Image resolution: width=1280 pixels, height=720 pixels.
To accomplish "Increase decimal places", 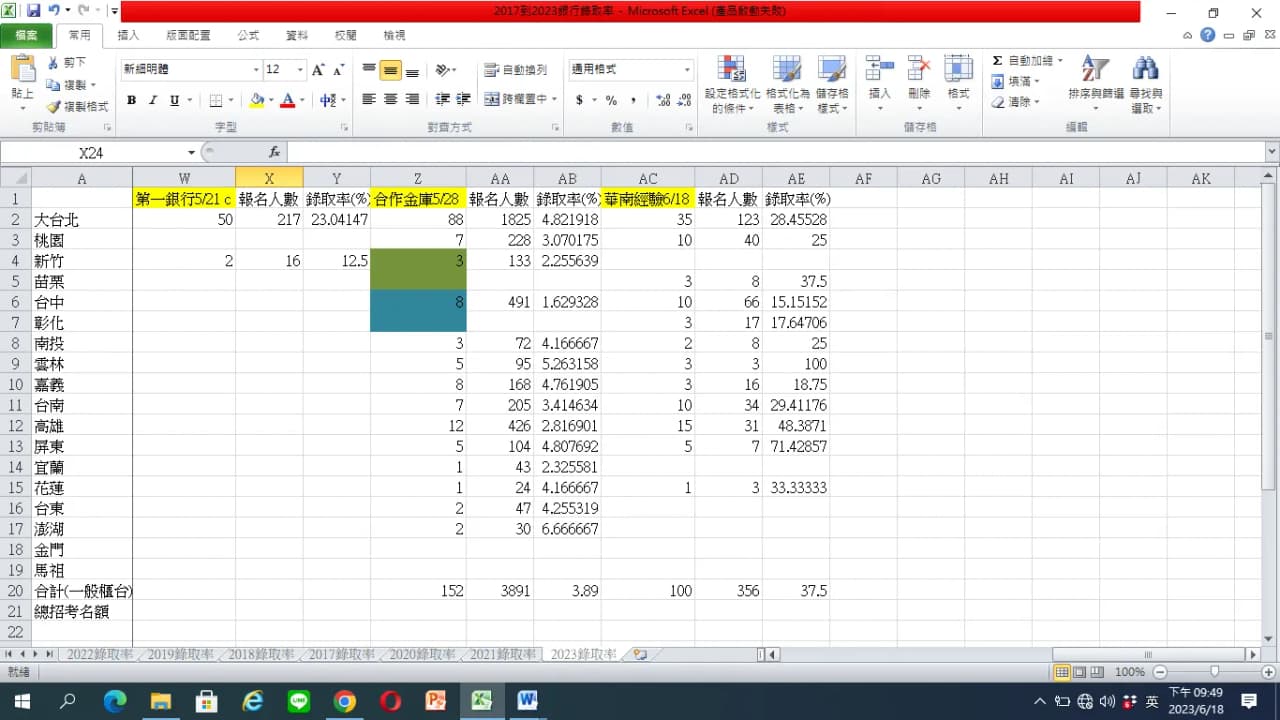I will [x=661, y=100].
